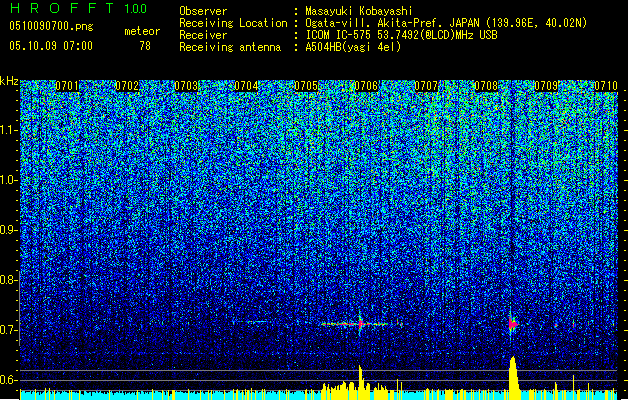Screen dimensions: 629x400
Task: Click observer name Masayuki Kobayashi
Action: click(359, 11)
